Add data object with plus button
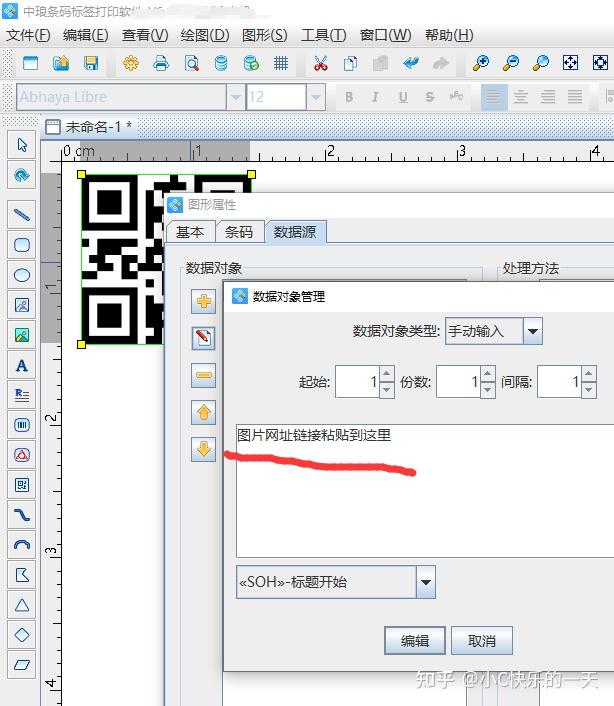 click(x=203, y=301)
